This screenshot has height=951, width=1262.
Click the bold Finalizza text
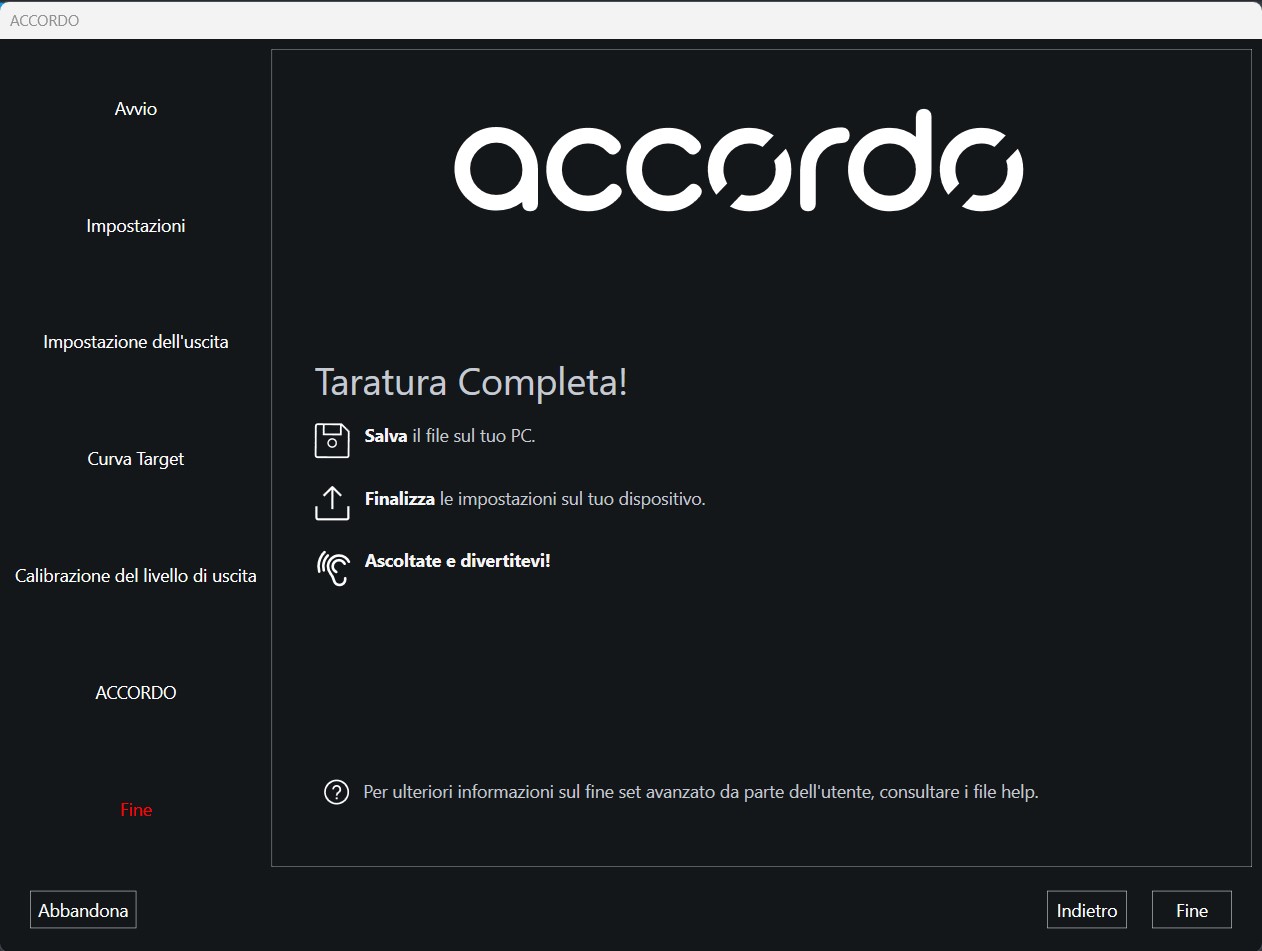tap(400, 498)
